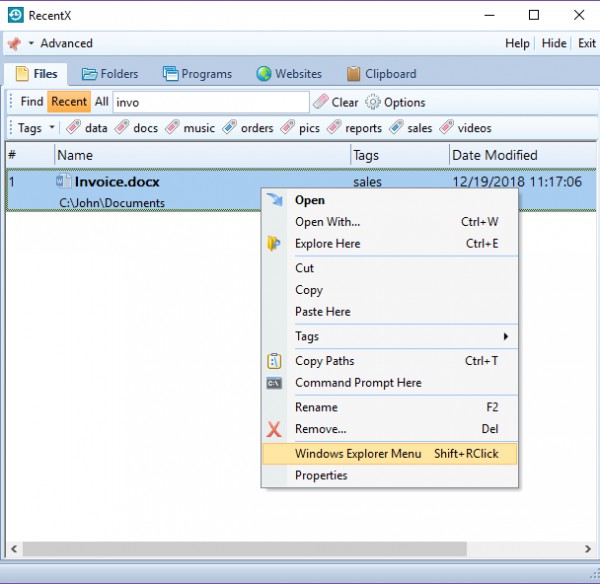Screen dimensions: 600x584
Task: Choose Open With... from context menu
Action: point(390,222)
